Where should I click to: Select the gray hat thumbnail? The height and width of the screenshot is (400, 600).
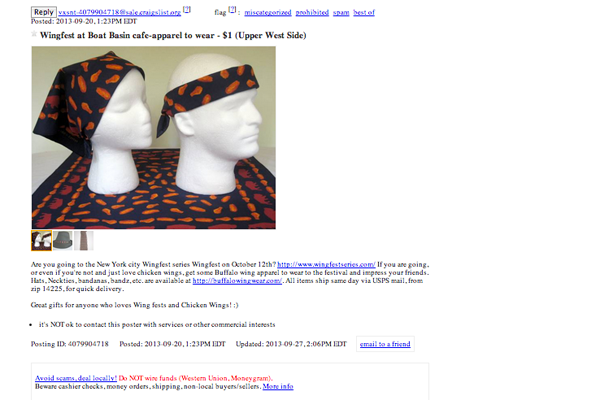[x=62, y=240]
